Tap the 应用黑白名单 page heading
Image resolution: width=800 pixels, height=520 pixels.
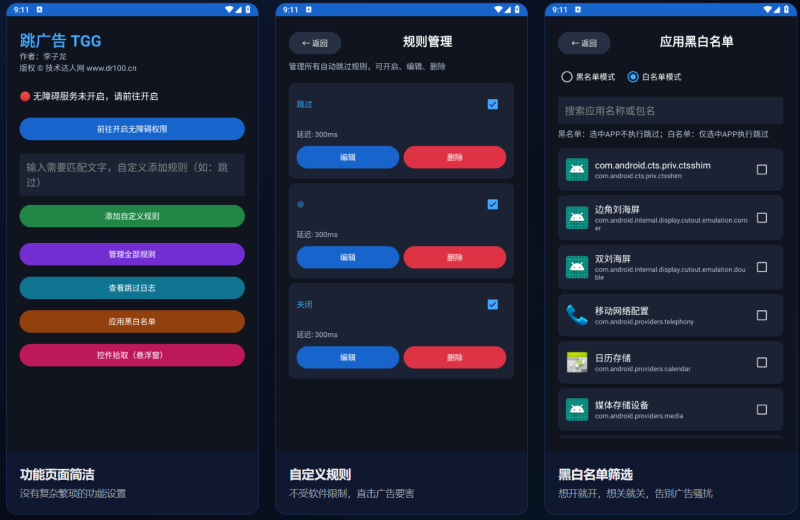click(696, 42)
